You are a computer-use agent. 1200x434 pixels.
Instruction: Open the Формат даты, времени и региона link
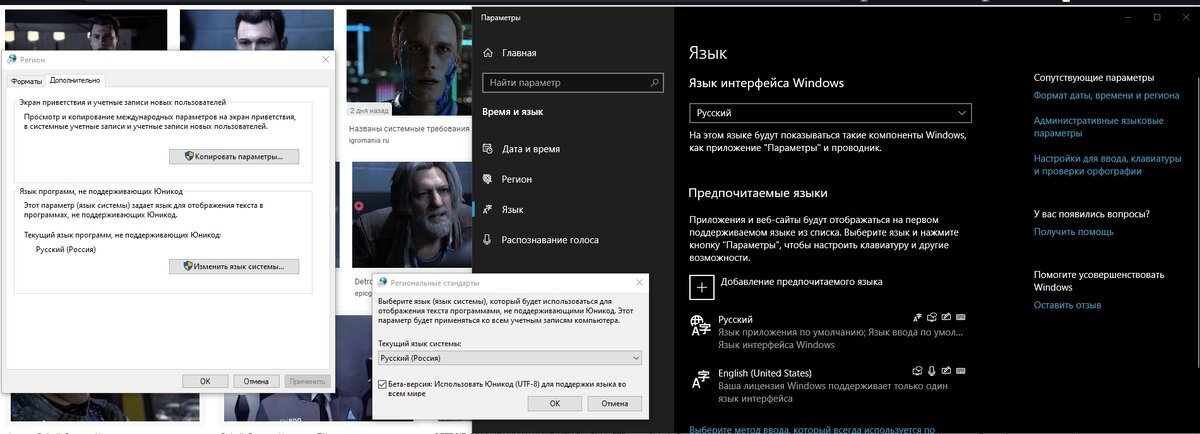point(1106,96)
